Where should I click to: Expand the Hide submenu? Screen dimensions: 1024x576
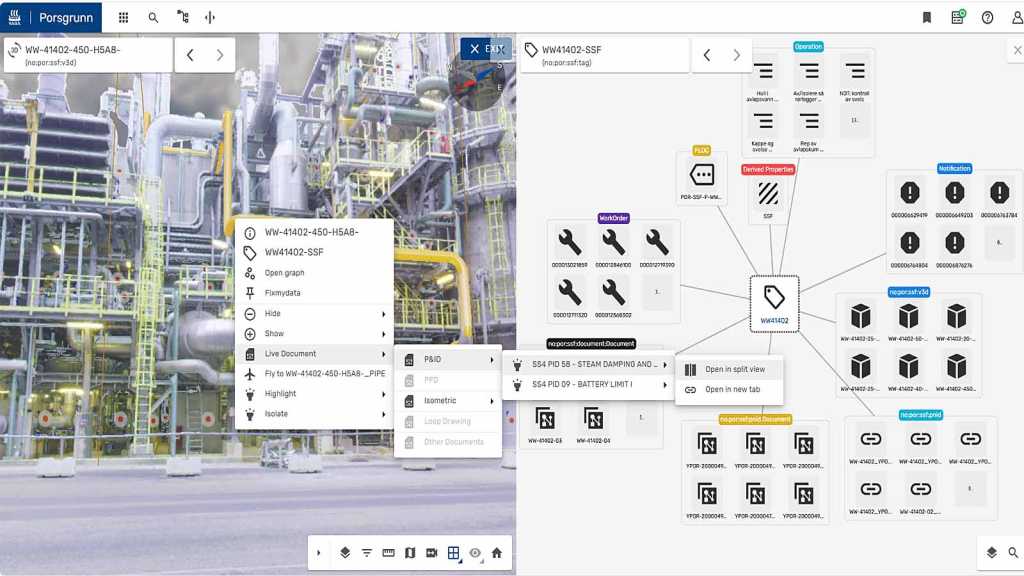click(314, 313)
